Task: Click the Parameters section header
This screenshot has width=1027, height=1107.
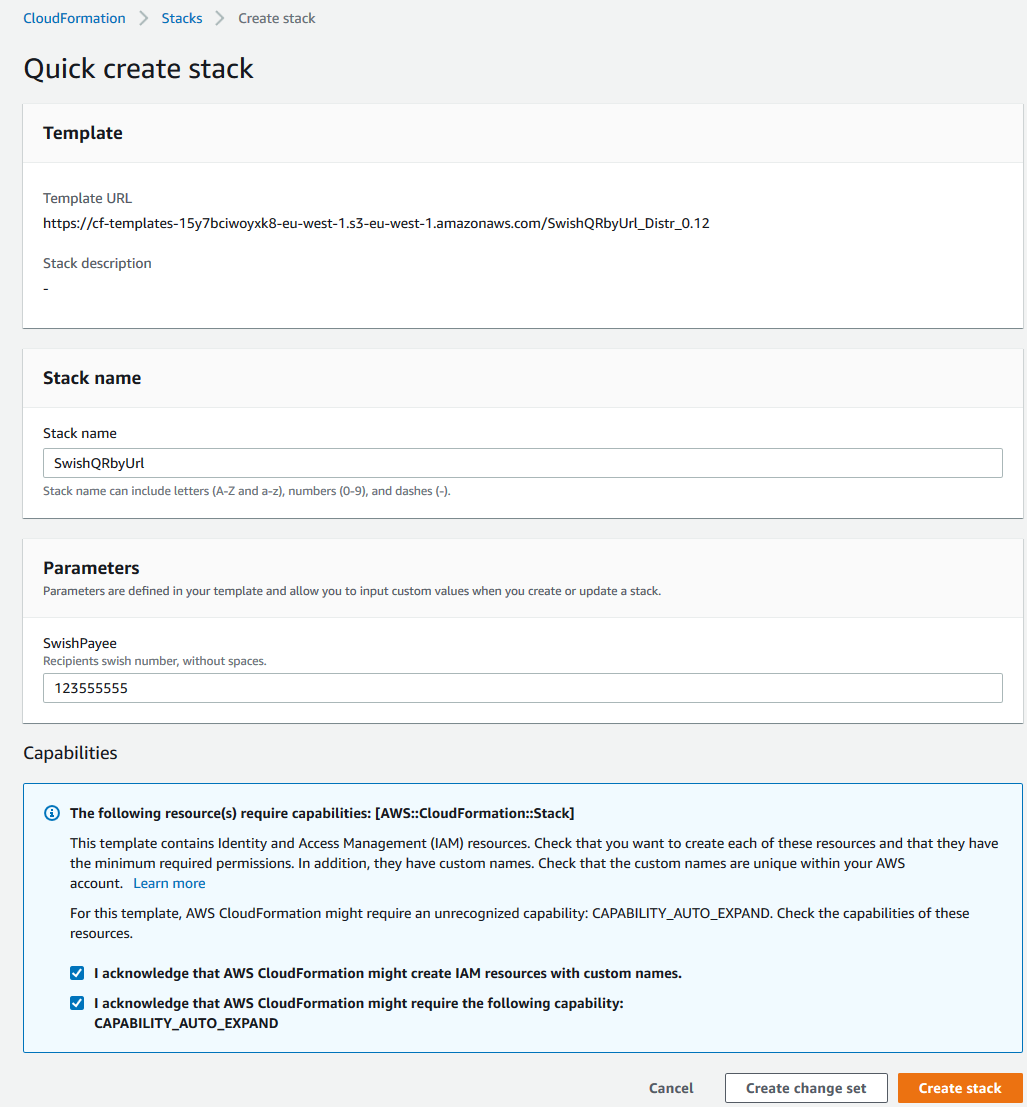Action: tap(91, 568)
